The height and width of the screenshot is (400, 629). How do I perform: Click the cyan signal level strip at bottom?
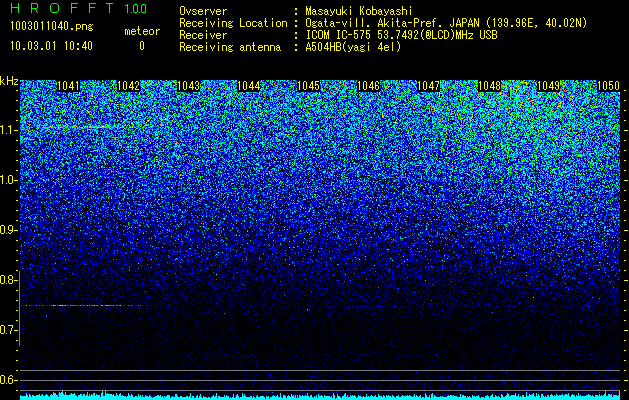(x=320, y=396)
